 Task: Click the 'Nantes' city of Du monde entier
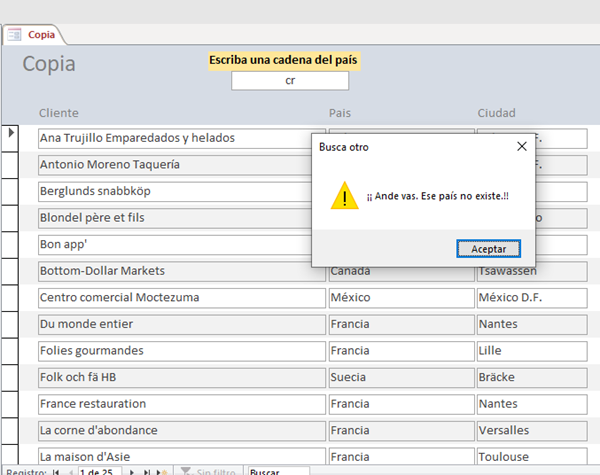point(532,325)
